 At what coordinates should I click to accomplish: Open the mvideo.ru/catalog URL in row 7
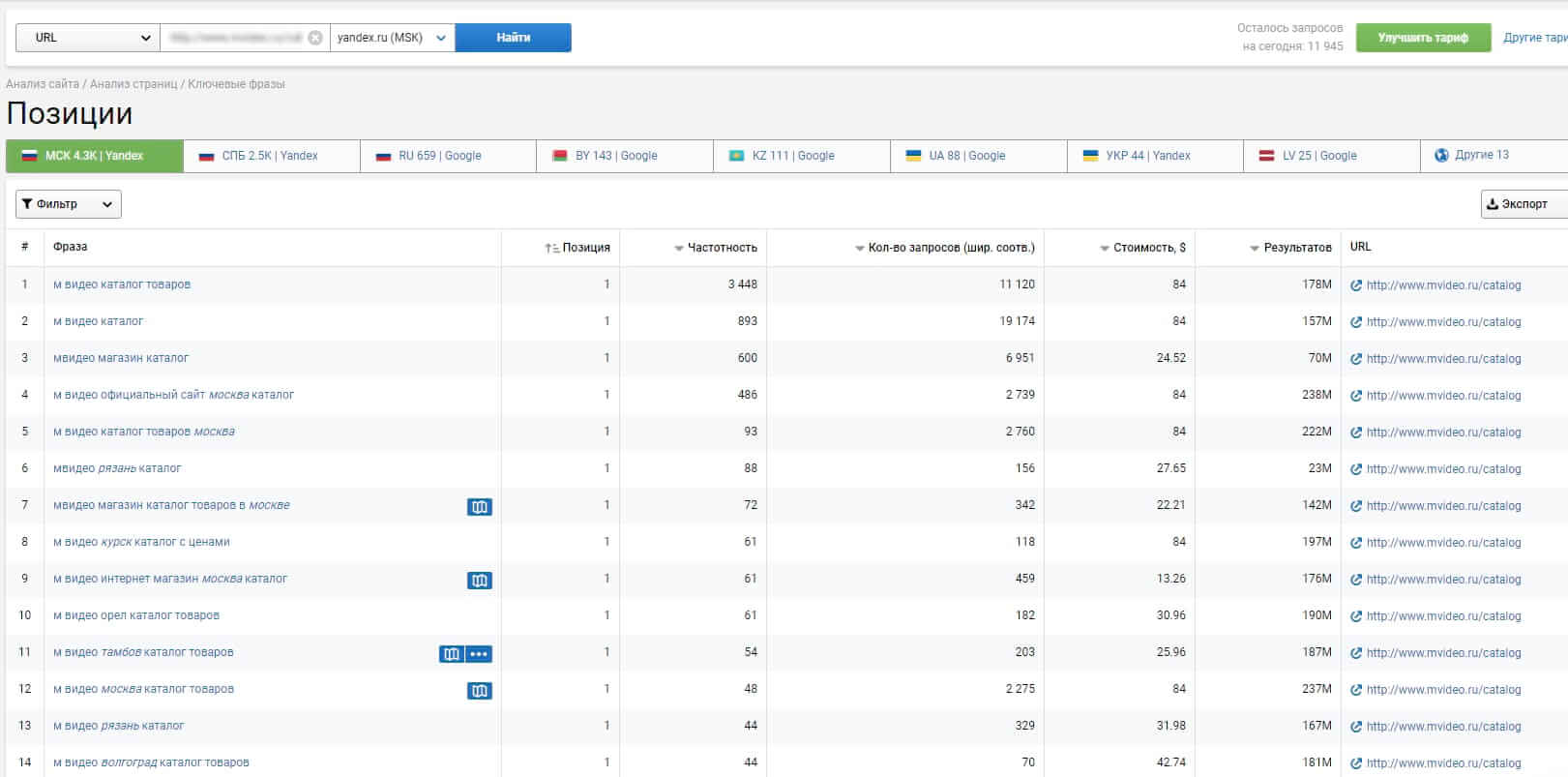(x=1443, y=506)
